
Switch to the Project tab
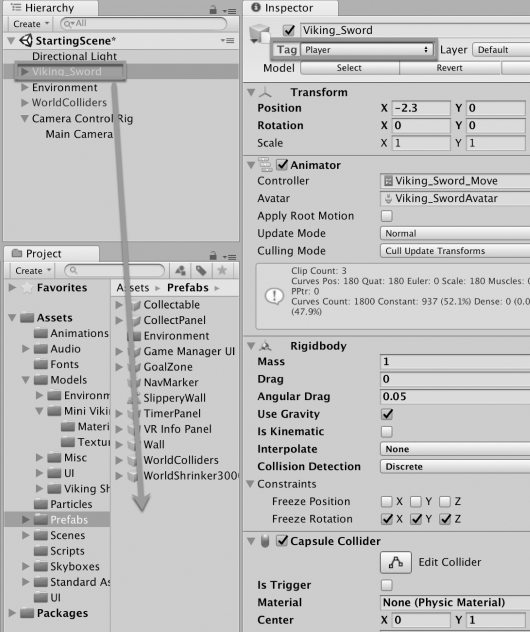click(52, 254)
